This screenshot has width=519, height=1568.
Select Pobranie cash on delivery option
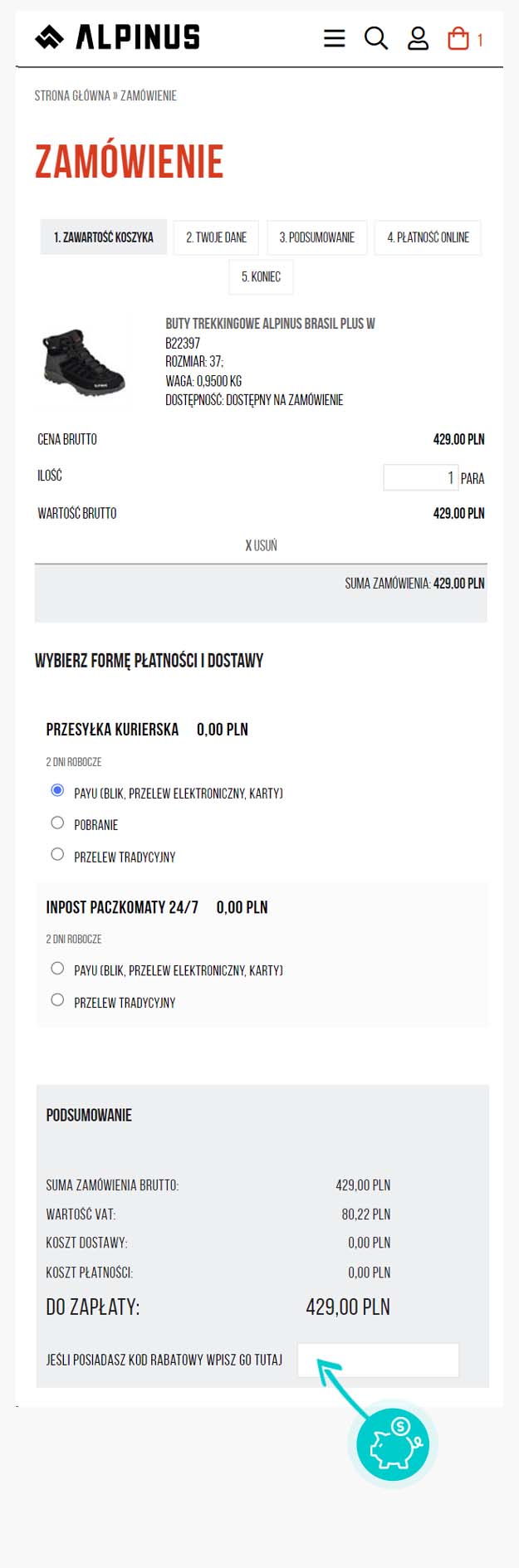point(57,823)
